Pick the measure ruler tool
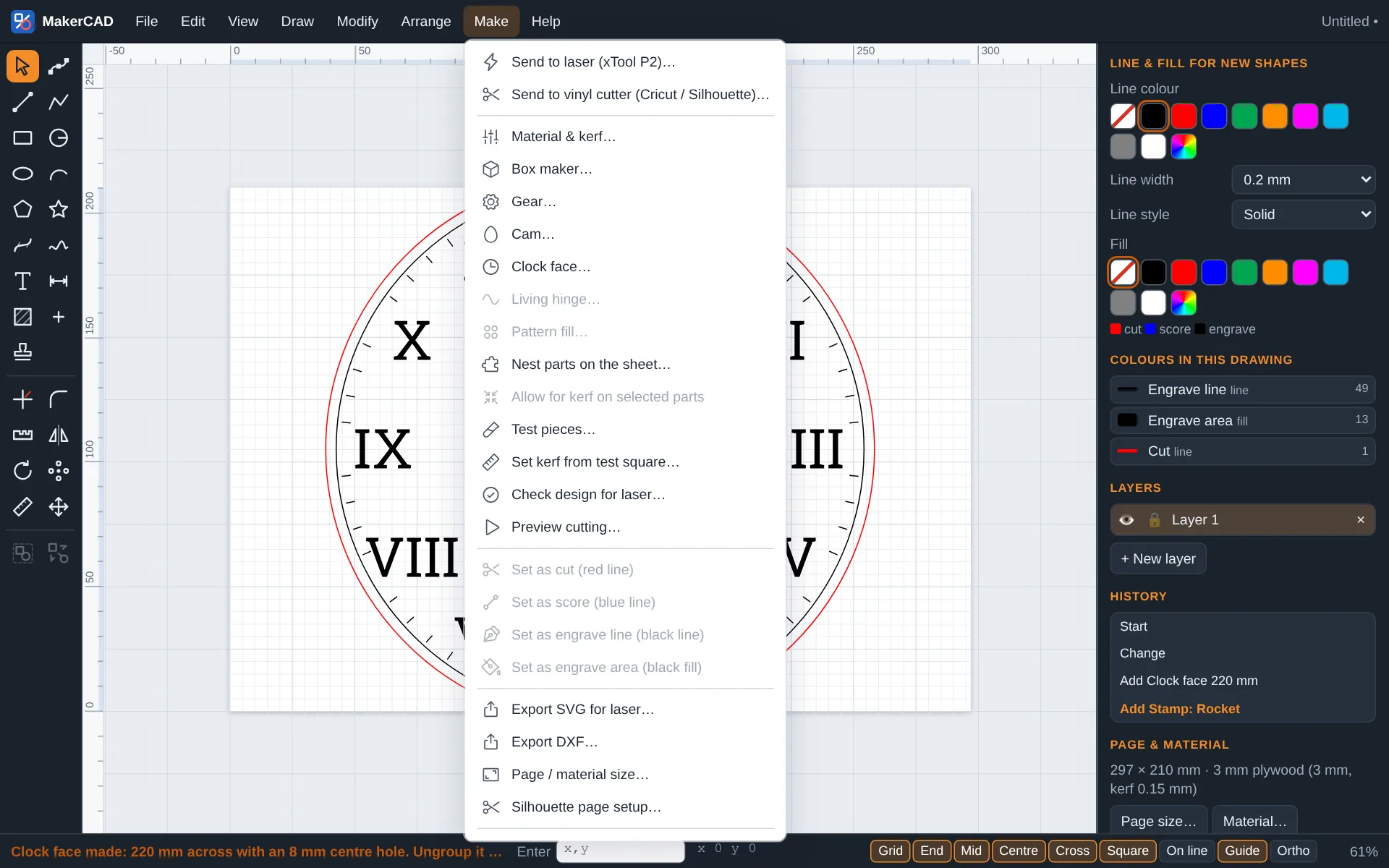This screenshot has height=868, width=1389. [22, 507]
